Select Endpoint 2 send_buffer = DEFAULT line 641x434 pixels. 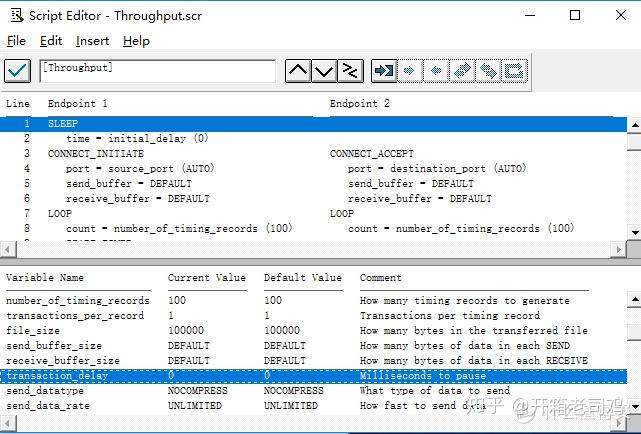point(411,183)
